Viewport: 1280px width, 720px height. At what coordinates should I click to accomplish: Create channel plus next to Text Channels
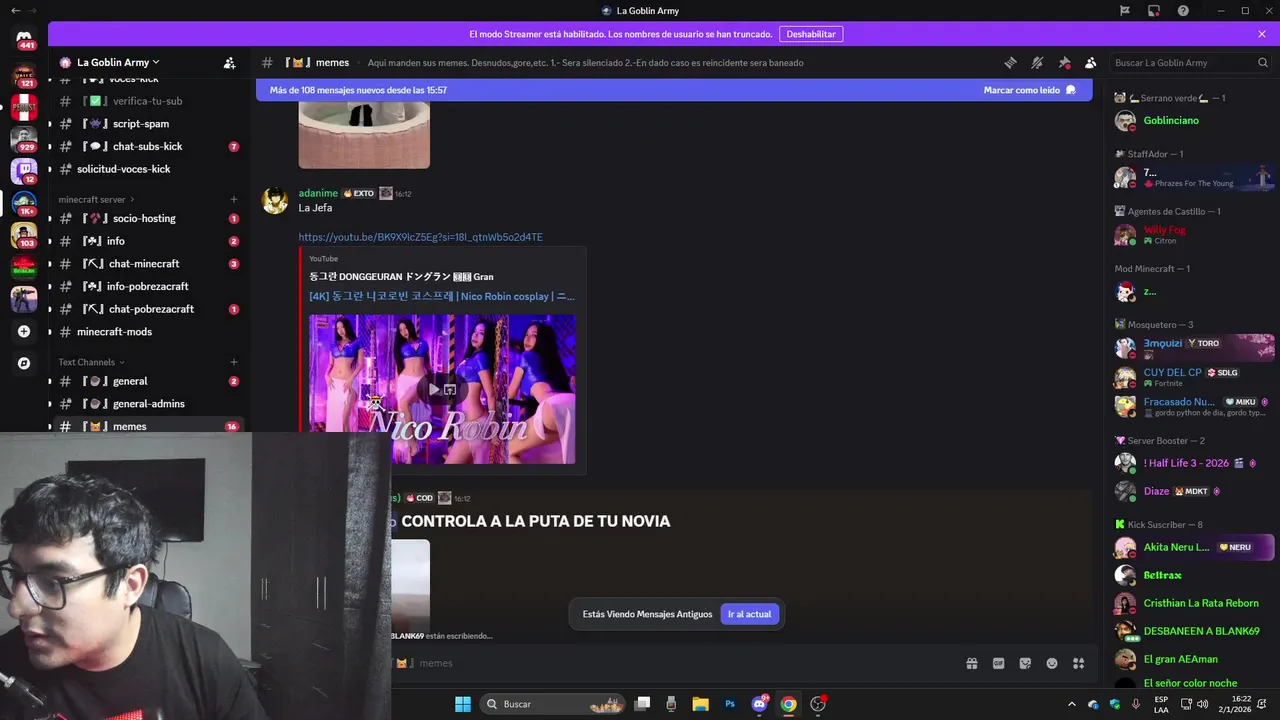pos(234,362)
